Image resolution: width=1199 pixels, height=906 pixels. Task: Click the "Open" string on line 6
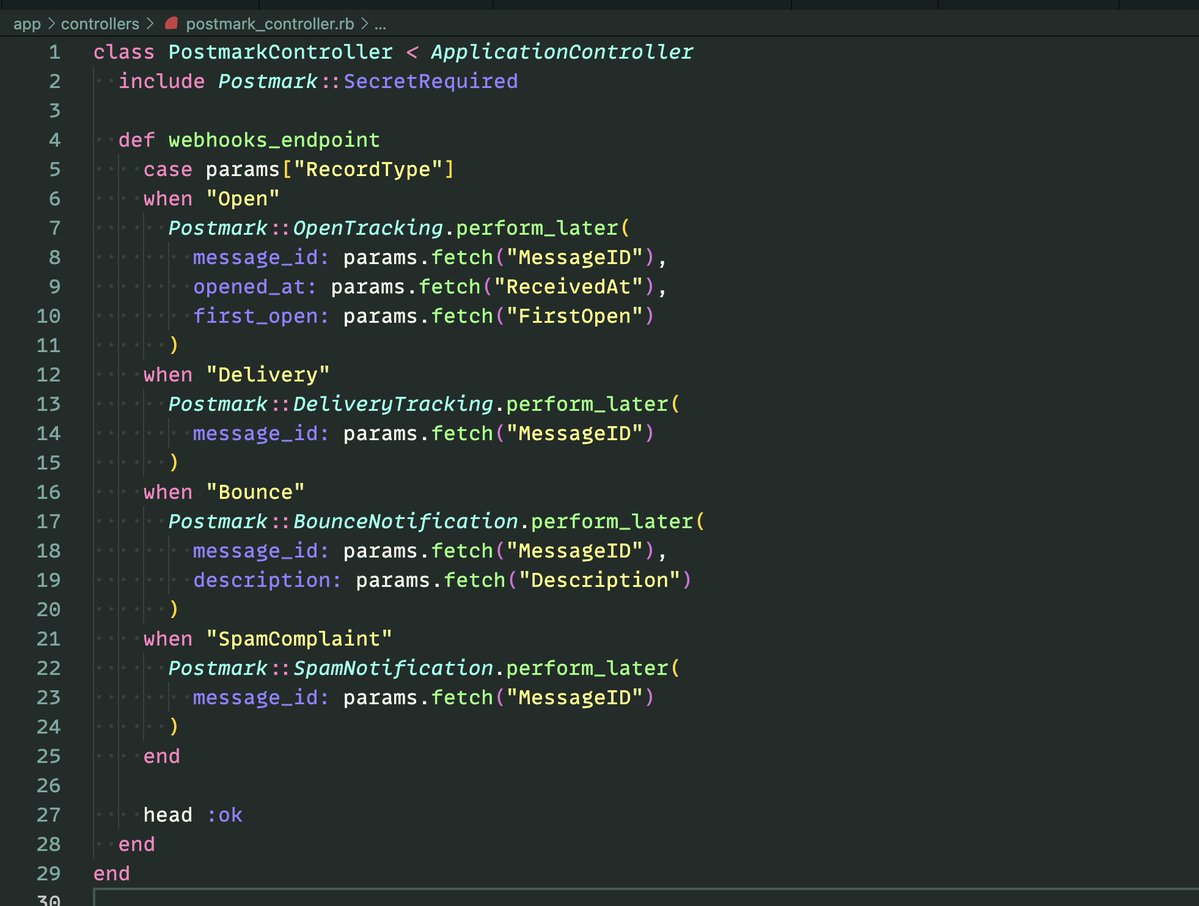tap(242, 199)
